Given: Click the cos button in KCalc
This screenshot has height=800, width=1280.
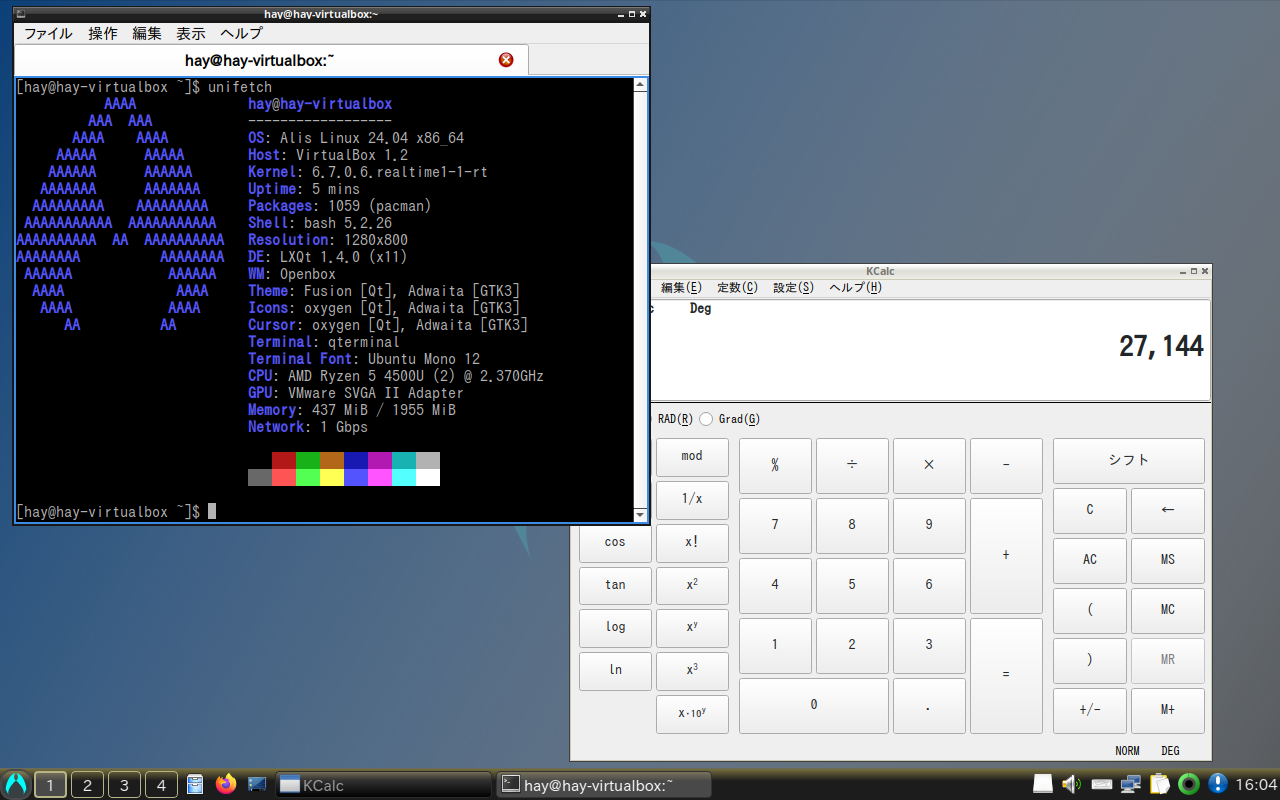Looking at the screenshot, I should (x=615, y=542).
